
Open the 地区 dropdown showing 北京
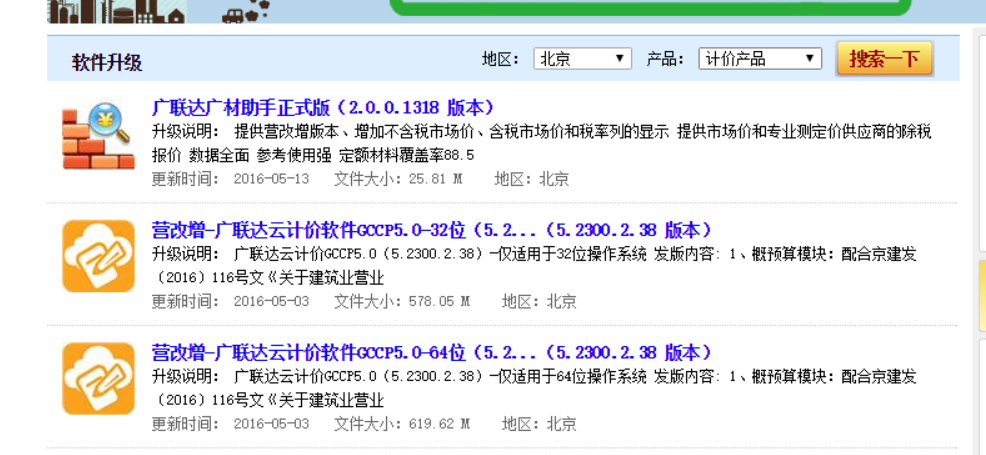click(x=582, y=59)
